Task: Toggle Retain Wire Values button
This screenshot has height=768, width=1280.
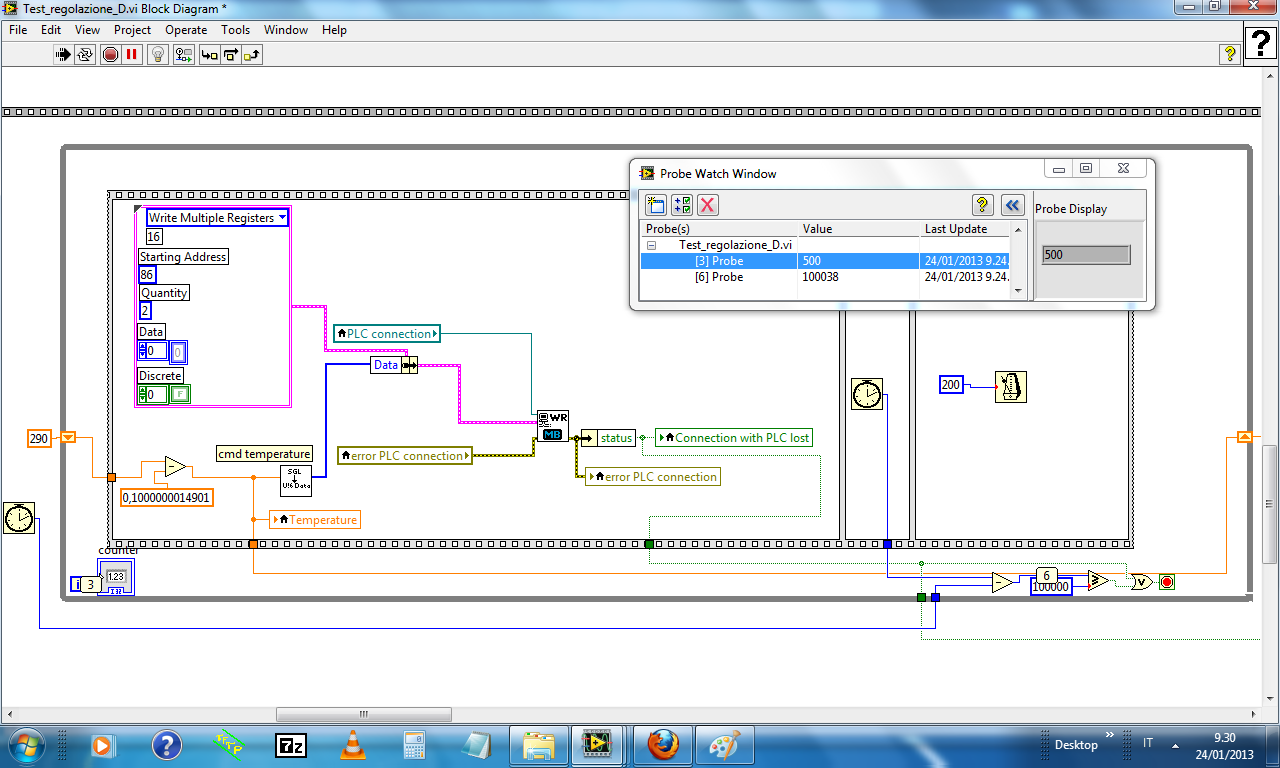Action: pos(184,55)
